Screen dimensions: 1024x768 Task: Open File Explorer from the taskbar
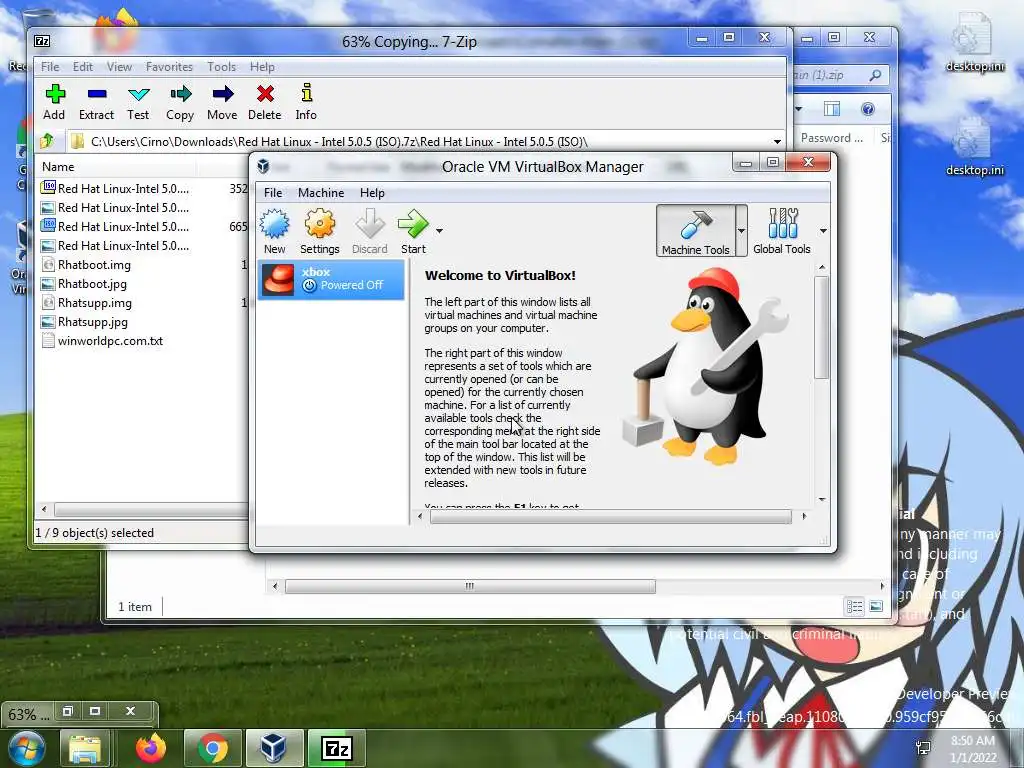coord(85,748)
